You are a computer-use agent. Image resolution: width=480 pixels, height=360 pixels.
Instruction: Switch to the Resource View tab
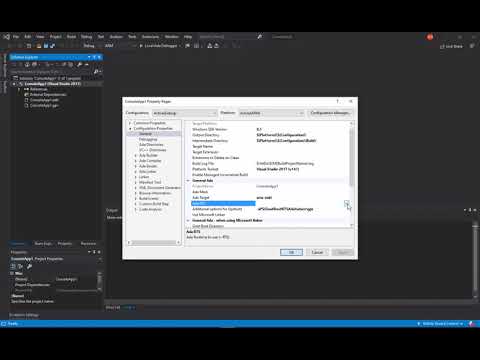coord(88,244)
